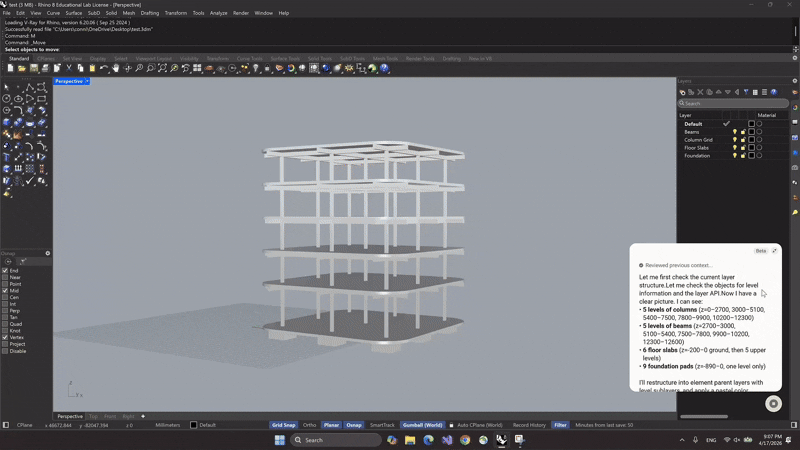Open the Windows Start button
Image resolution: width=800 pixels, height=450 pixels.
pyautogui.click(x=280, y=440)
